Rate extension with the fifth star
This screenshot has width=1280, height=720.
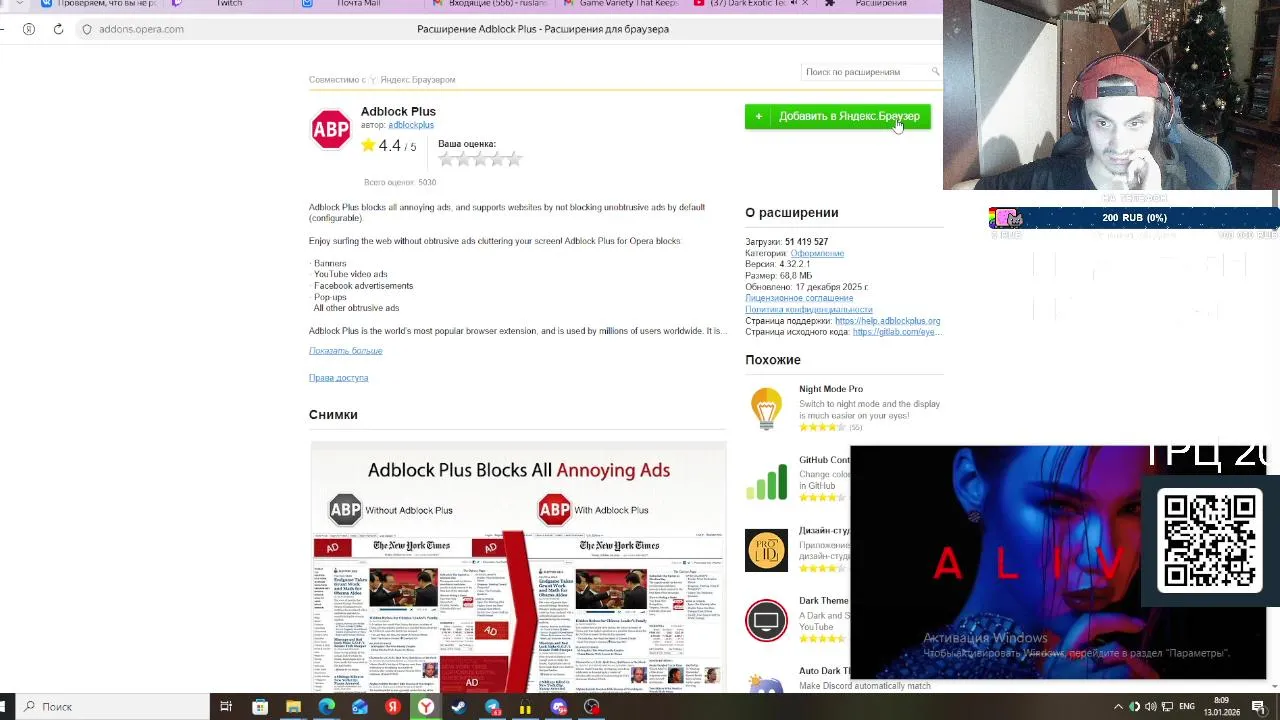point(514,159)
